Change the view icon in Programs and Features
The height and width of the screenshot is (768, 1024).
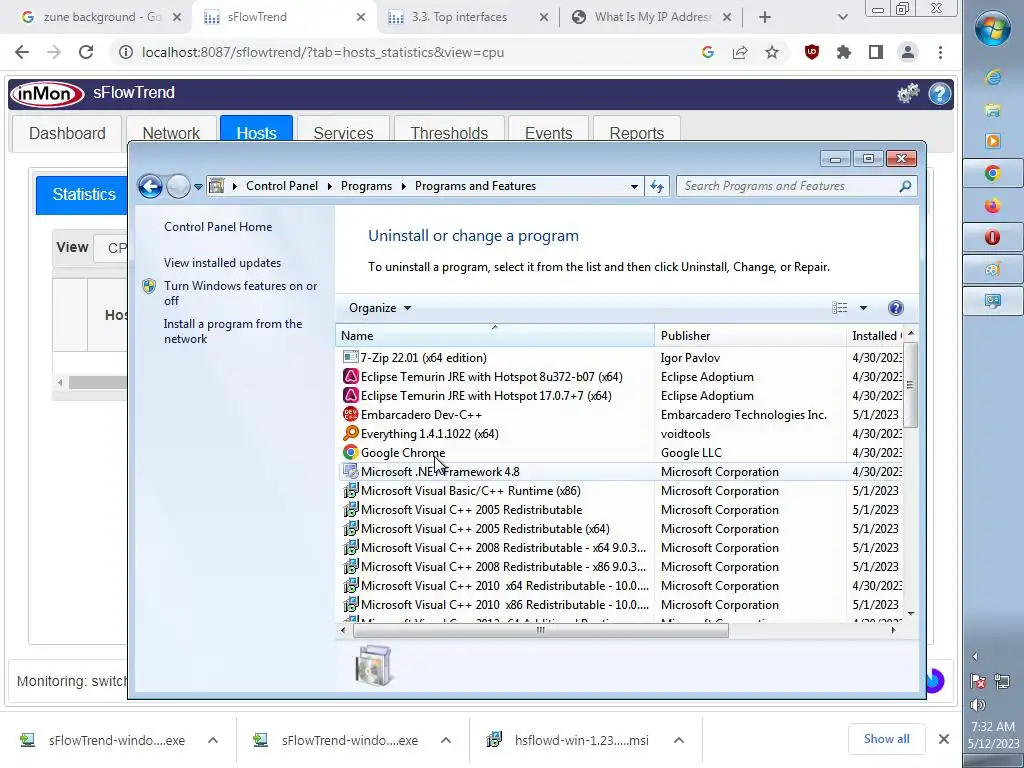[840, 308]
